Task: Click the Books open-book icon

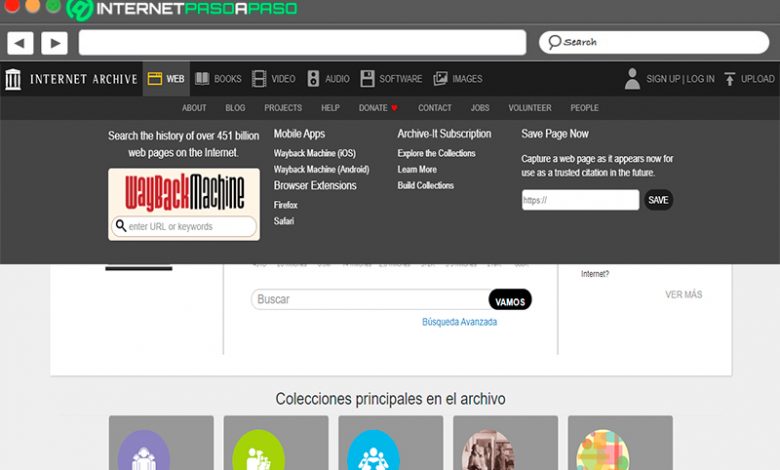Action: (202, 79)
